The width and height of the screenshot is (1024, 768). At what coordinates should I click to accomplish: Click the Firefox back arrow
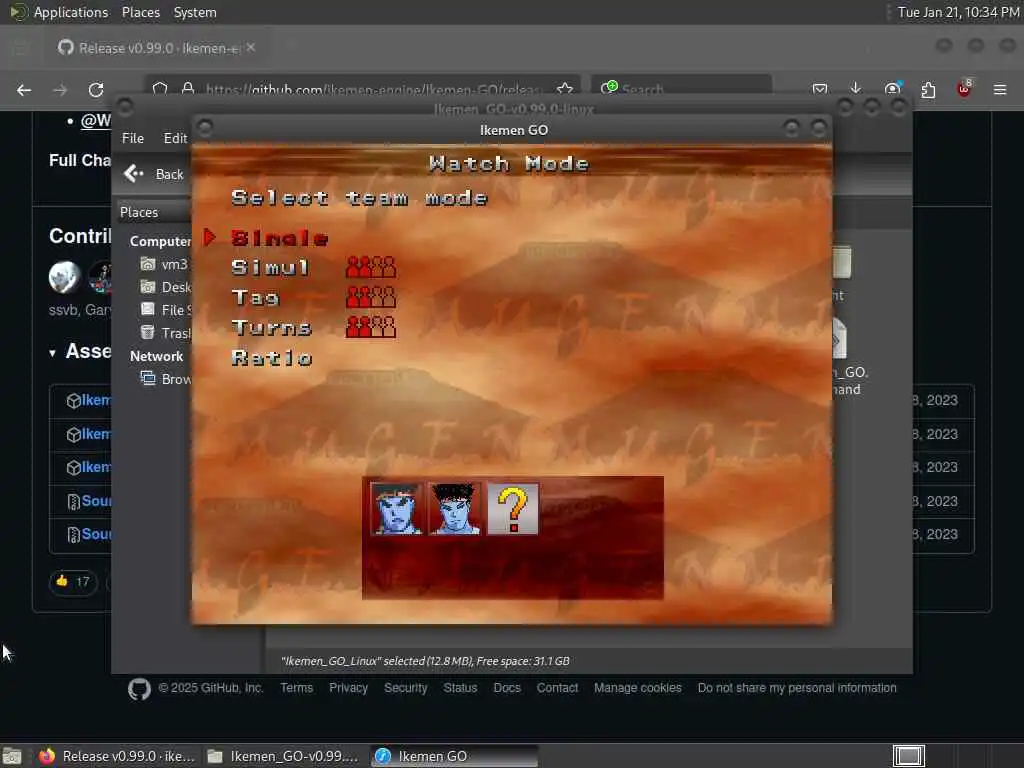24,90
